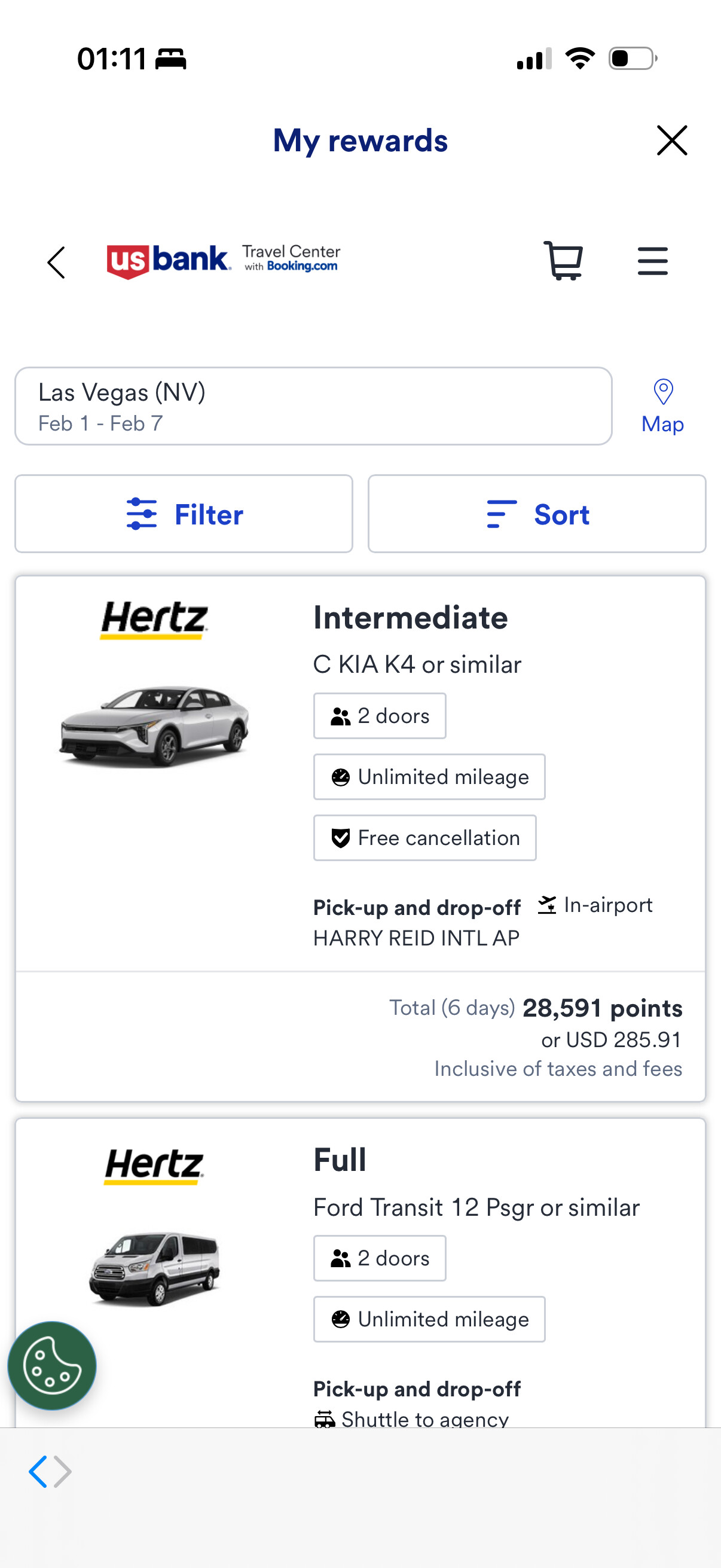Select the KIA K4 car image
Viewport: 721px width, 1568px height.
point(155,725)
